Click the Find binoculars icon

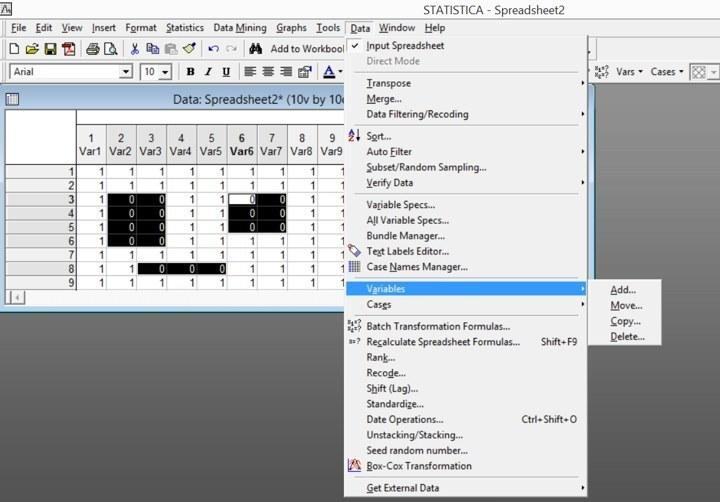coord(255,49)
